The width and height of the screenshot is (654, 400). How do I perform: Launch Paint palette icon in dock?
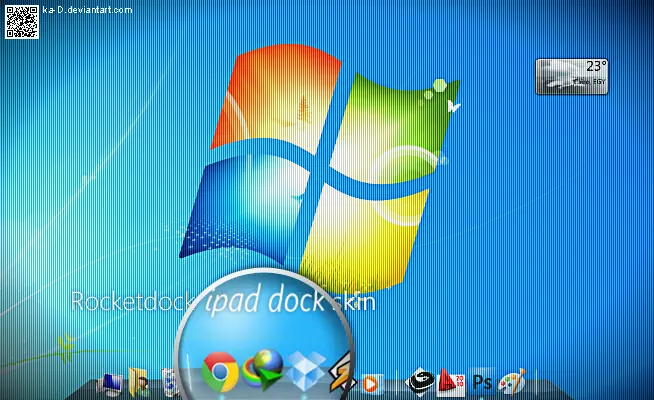point(512,381)
